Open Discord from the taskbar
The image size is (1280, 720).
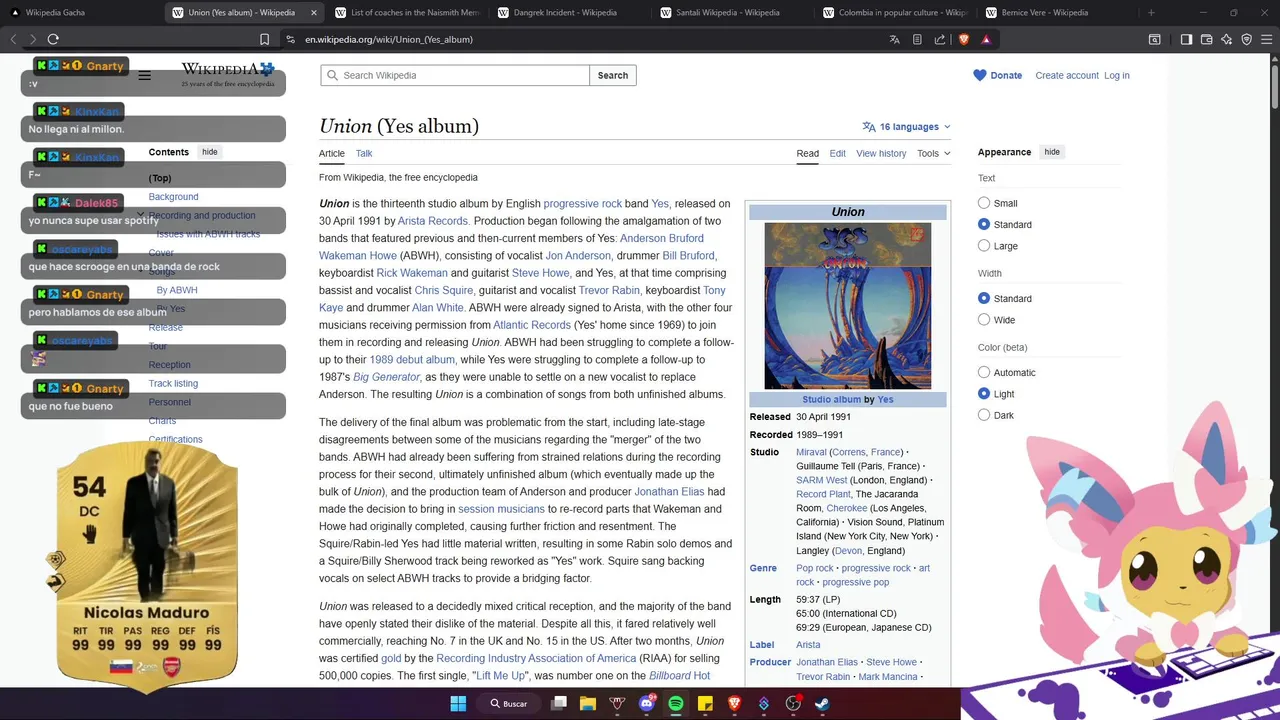(646, 703)
